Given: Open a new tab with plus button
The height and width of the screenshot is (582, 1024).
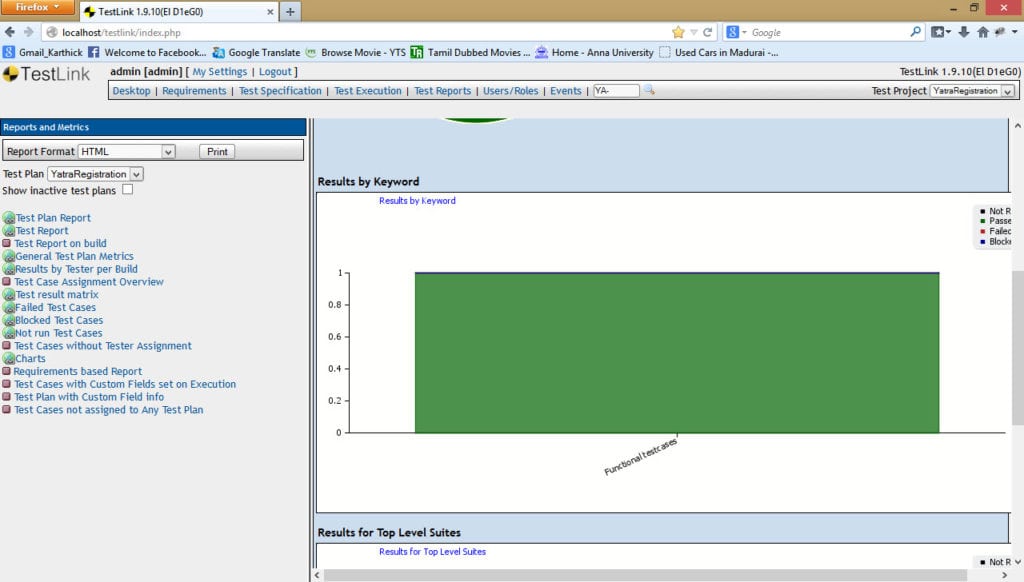Looking at the screenshot, I should [x=290, y=11].
